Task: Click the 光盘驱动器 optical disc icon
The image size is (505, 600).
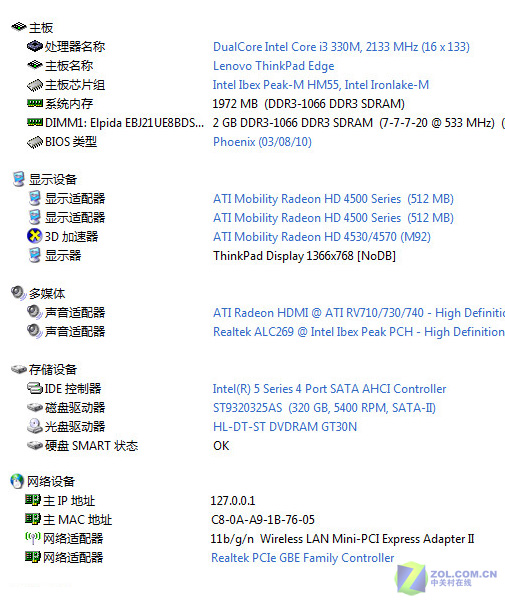Action: click(x=34, y=426)
